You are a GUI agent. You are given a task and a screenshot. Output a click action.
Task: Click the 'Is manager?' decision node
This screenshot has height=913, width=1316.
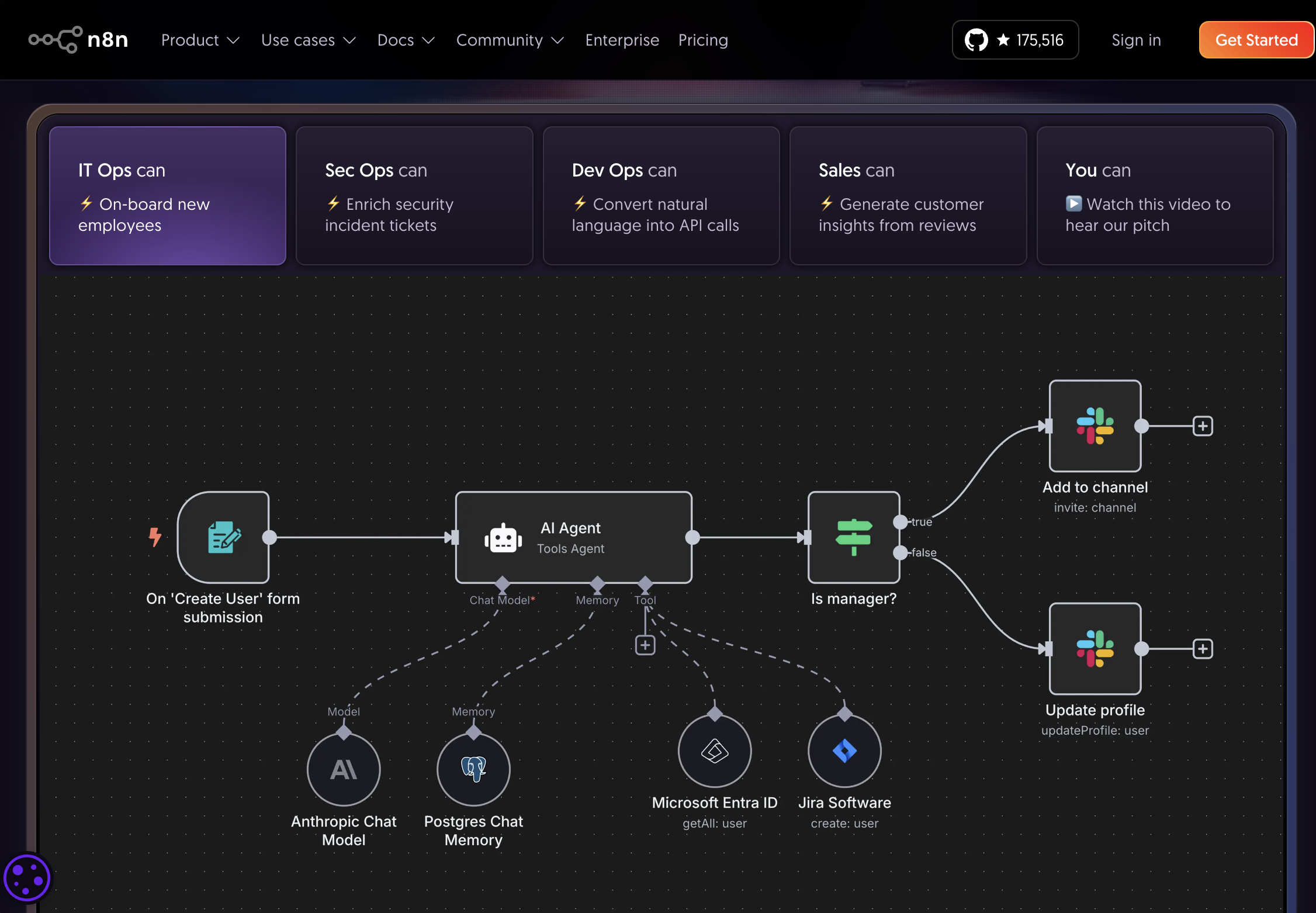[853, 537]
